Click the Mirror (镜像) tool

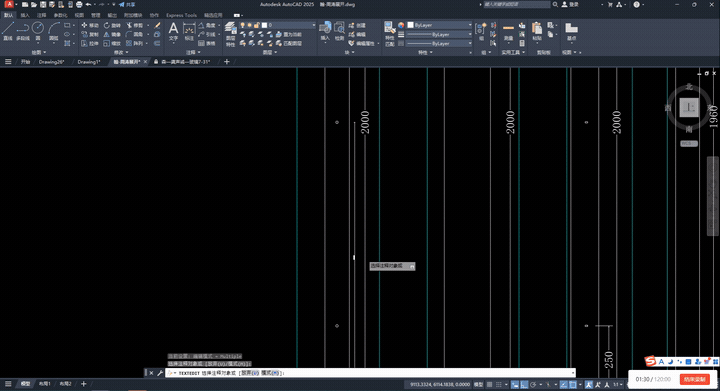[112, 34]
